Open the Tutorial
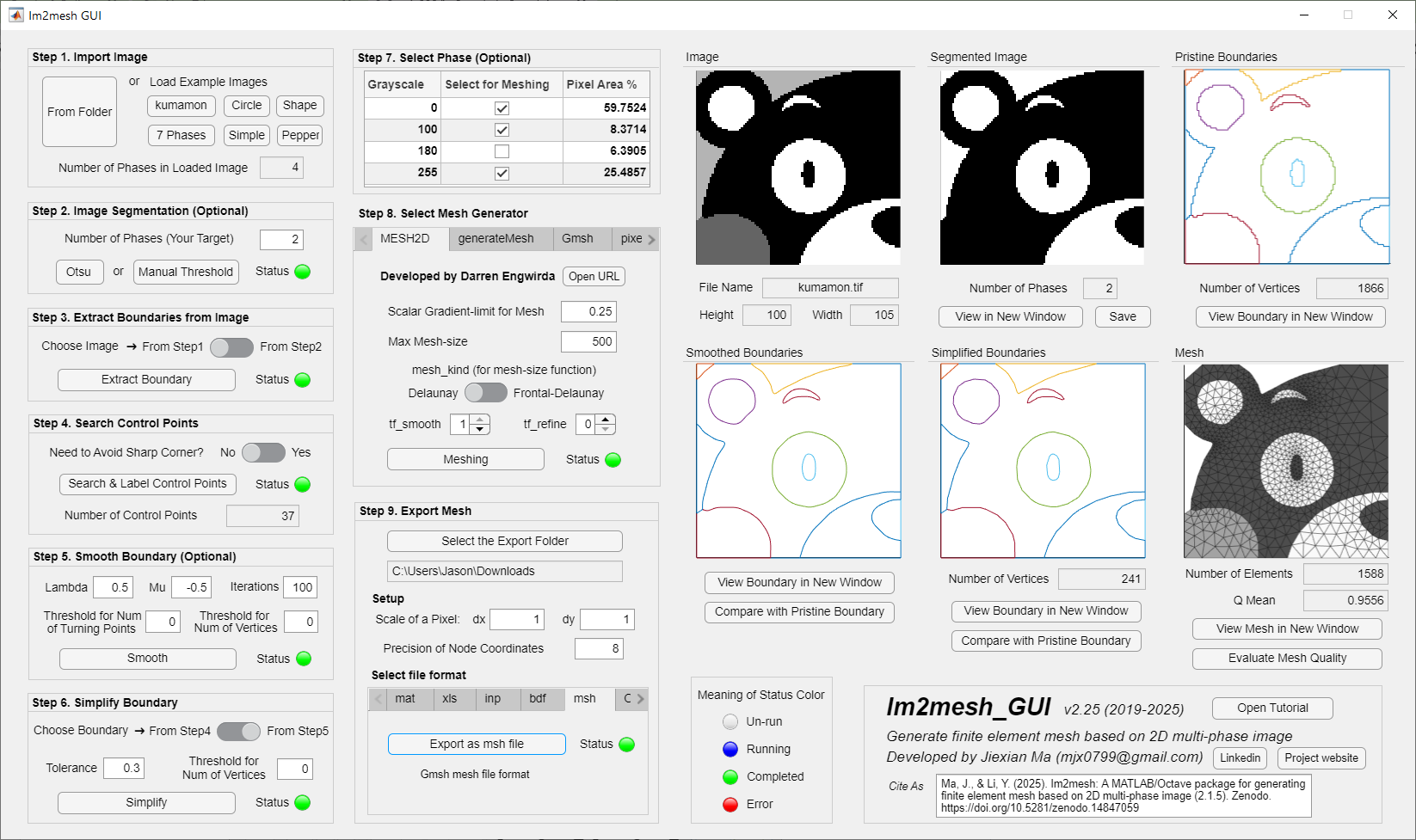 [x=1272, y=708]
